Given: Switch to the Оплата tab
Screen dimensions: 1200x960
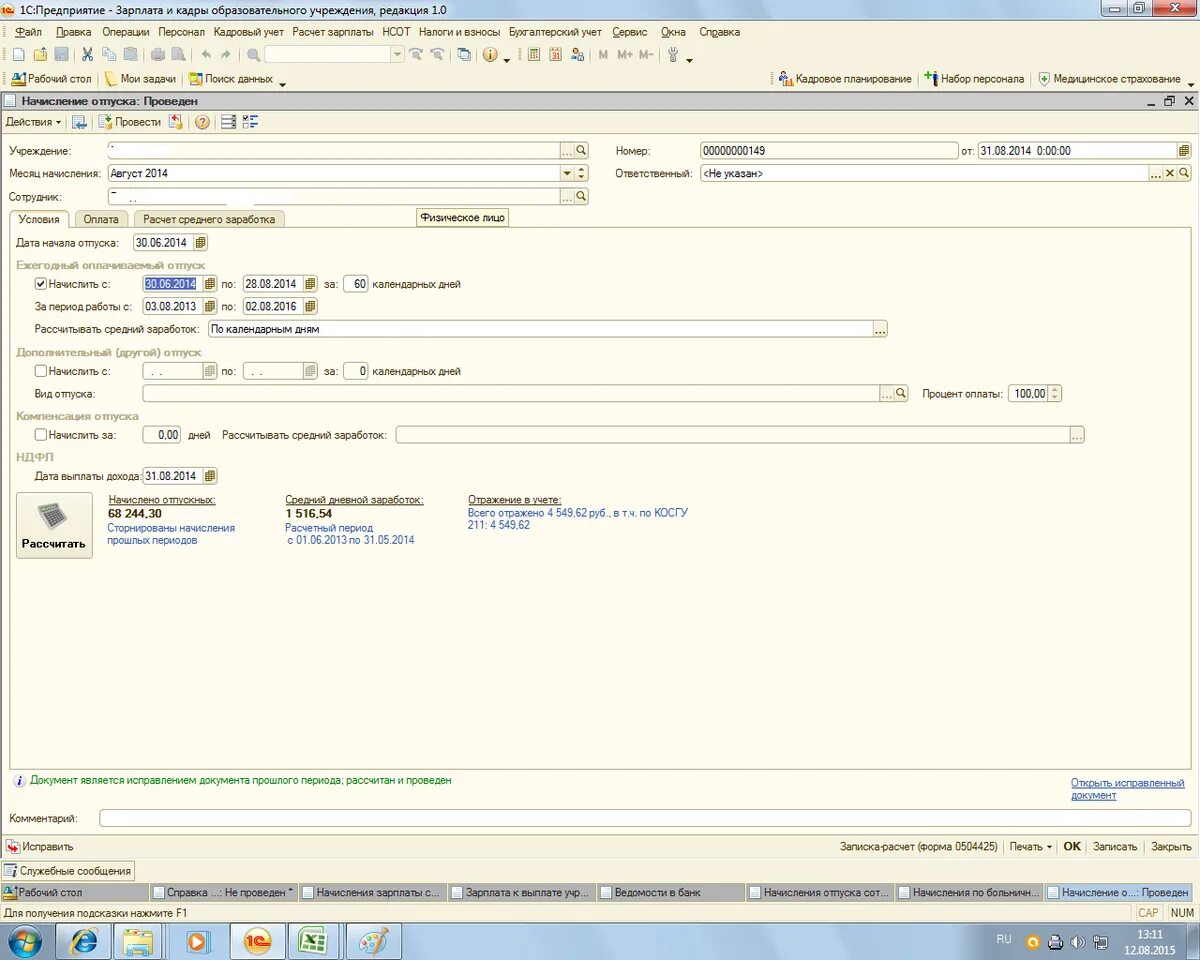Looking at the screenshot, I should 101,219.
